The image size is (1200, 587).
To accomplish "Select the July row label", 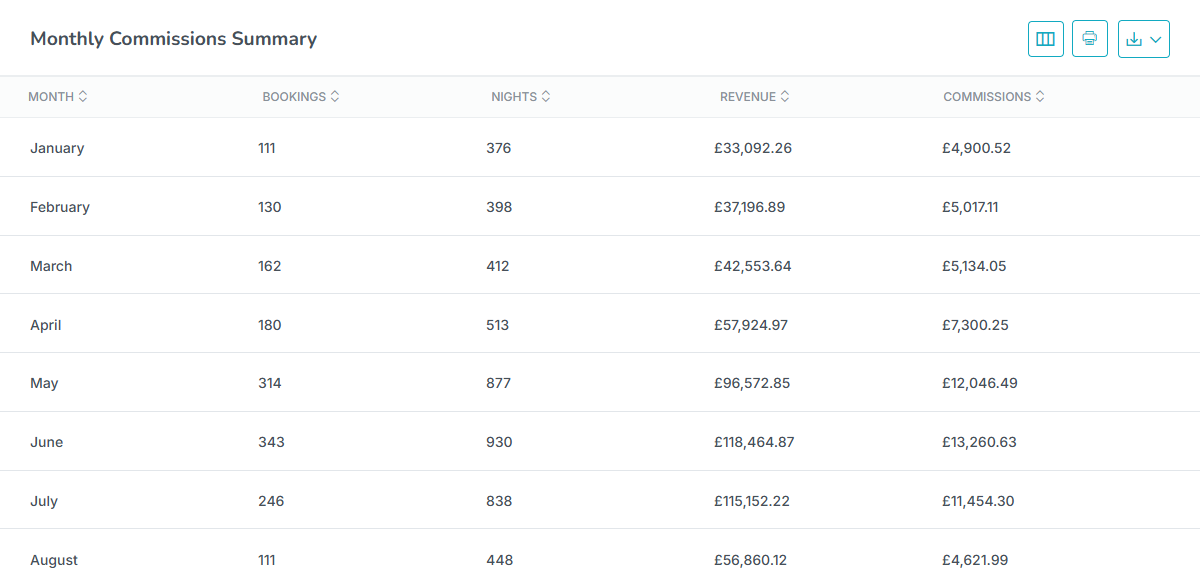I will point(44,501).
